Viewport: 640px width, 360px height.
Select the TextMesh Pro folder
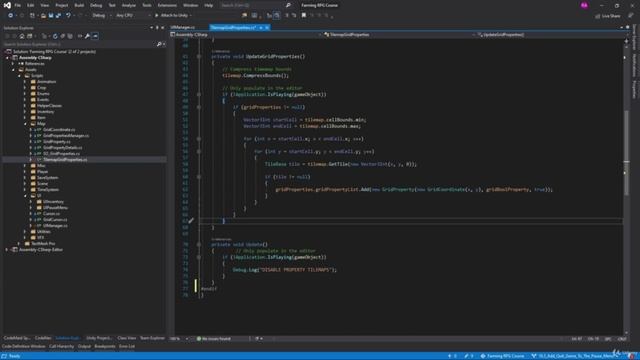click(x=43, y=244)
